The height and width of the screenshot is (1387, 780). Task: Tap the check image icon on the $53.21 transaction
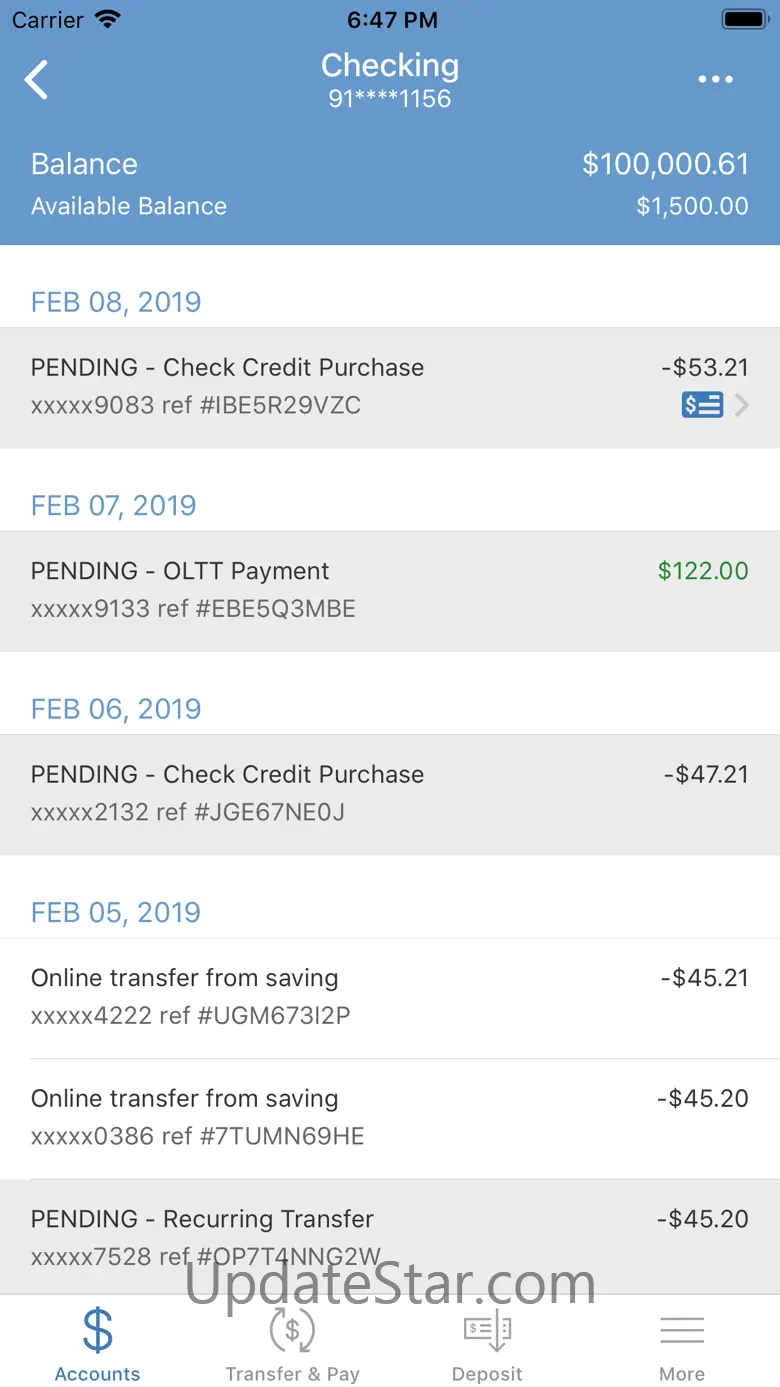[x=702, y=405]
